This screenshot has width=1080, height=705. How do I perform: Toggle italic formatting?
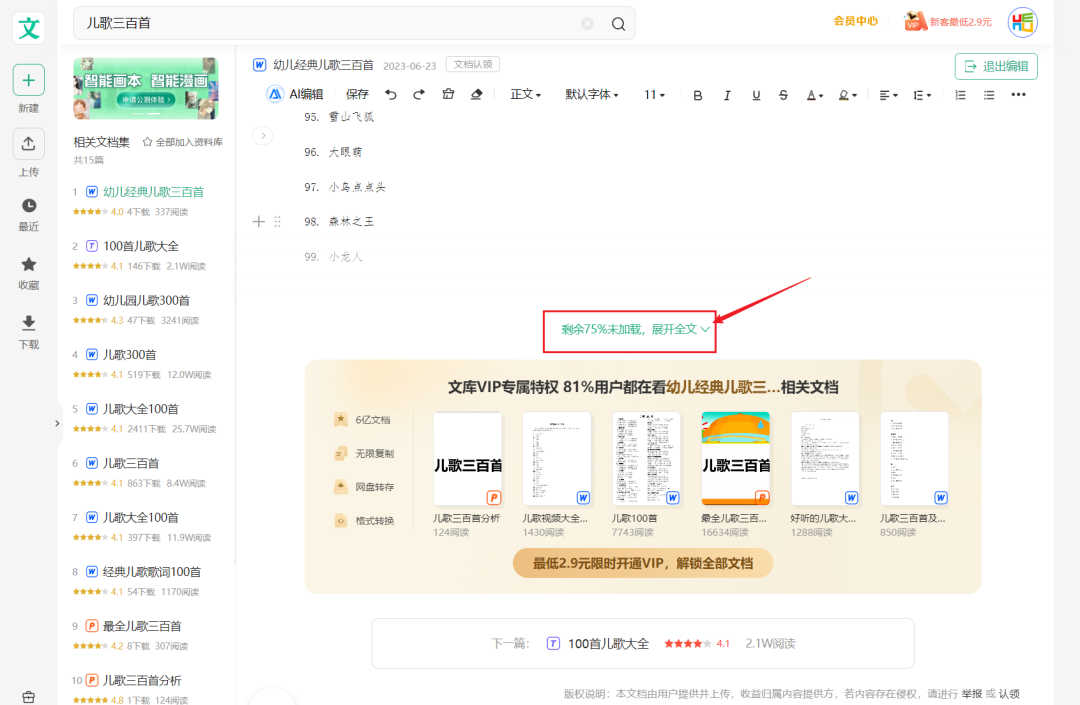727,95
